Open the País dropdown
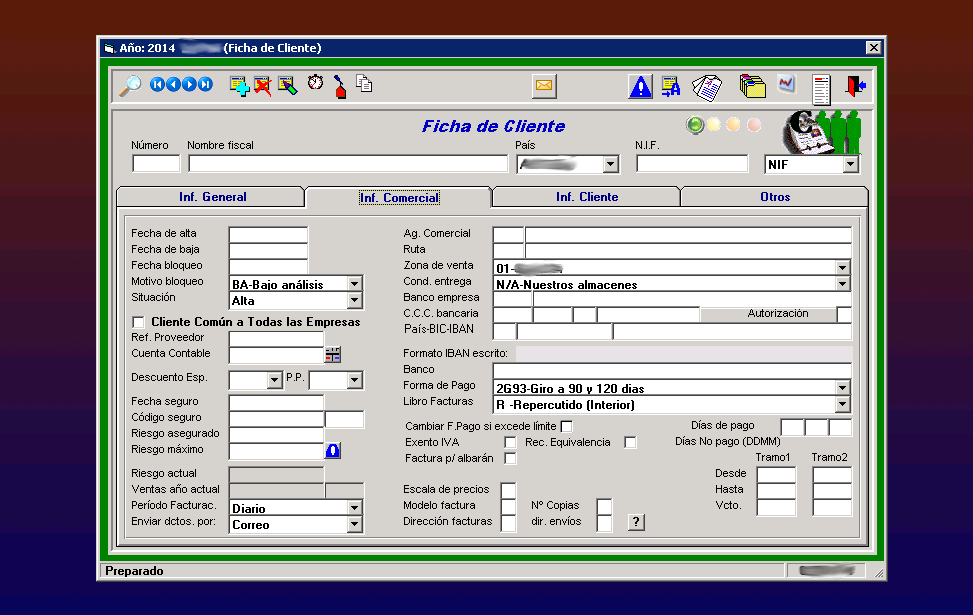This screenshot has width=973, height=615. point(611,164)
